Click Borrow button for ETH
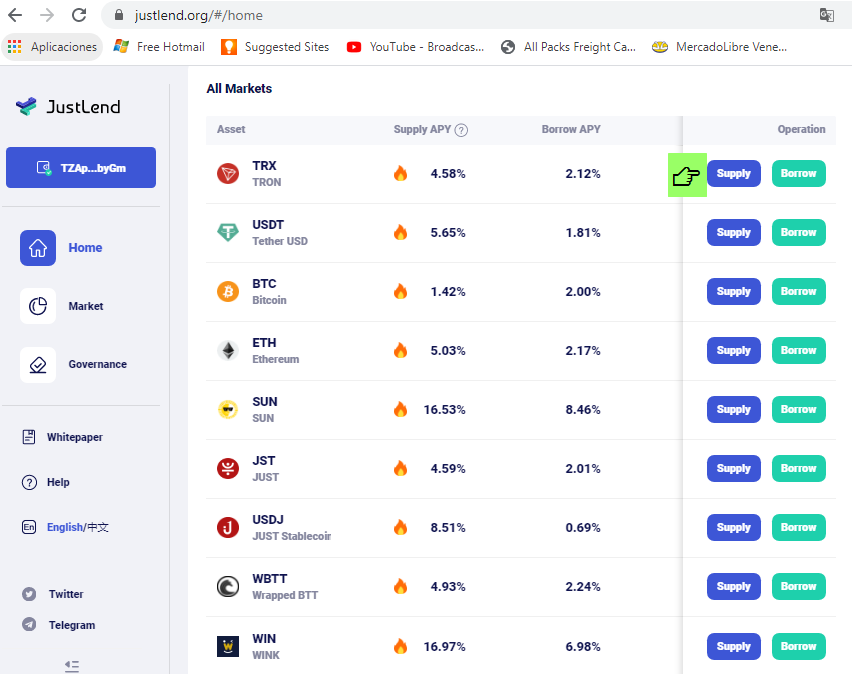This screenshot has height=674, width=852. (799, 351)
